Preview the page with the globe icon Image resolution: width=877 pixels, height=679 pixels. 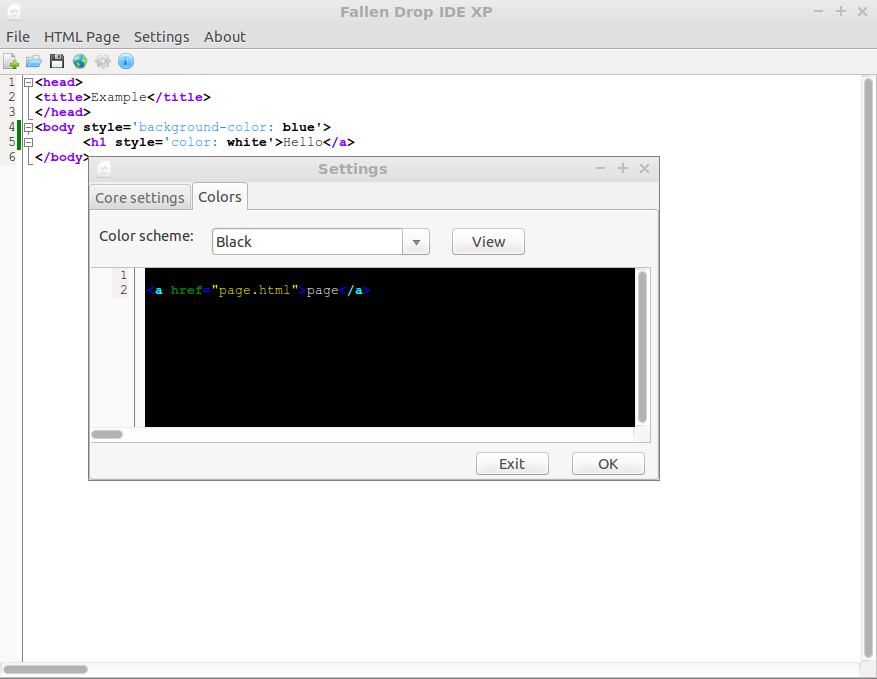[80, 61]
